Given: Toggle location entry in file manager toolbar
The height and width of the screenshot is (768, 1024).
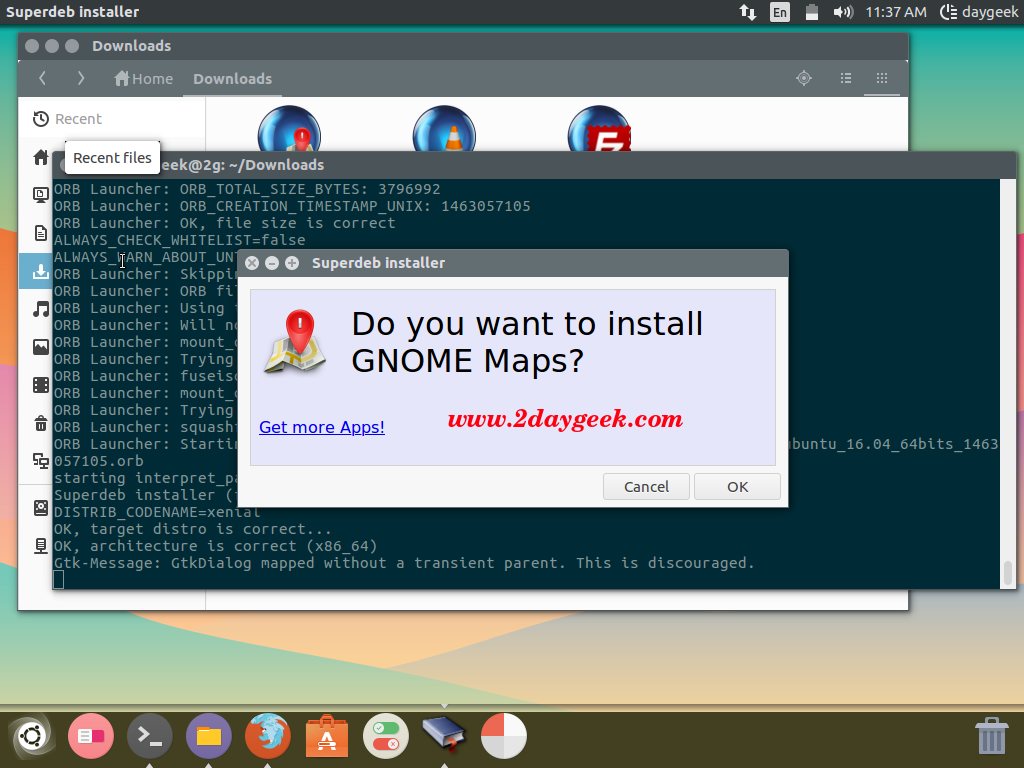Looking at the screenshot, I should (804, 78).
